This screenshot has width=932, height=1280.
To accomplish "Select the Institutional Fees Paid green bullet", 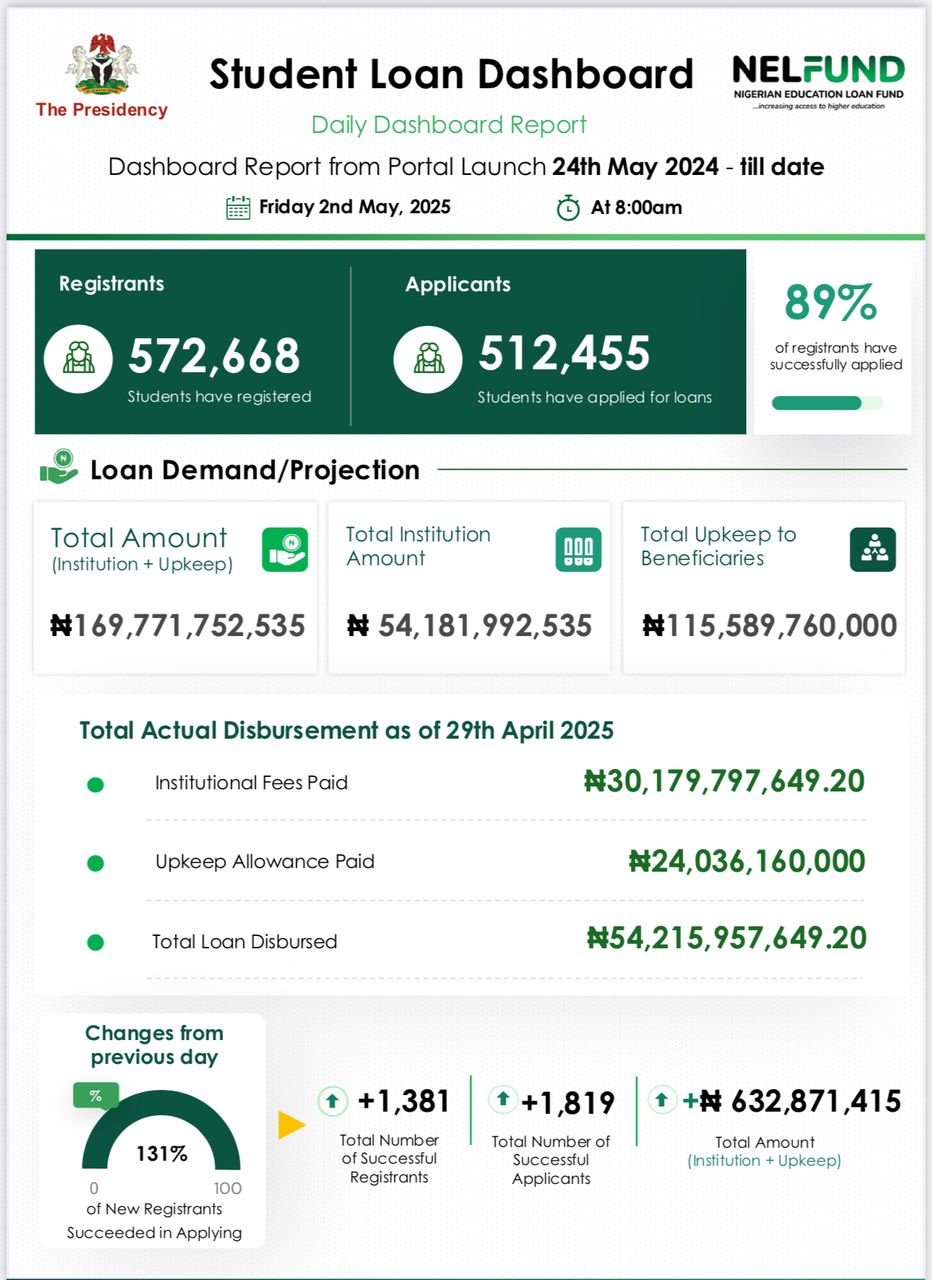I will 96,785.
